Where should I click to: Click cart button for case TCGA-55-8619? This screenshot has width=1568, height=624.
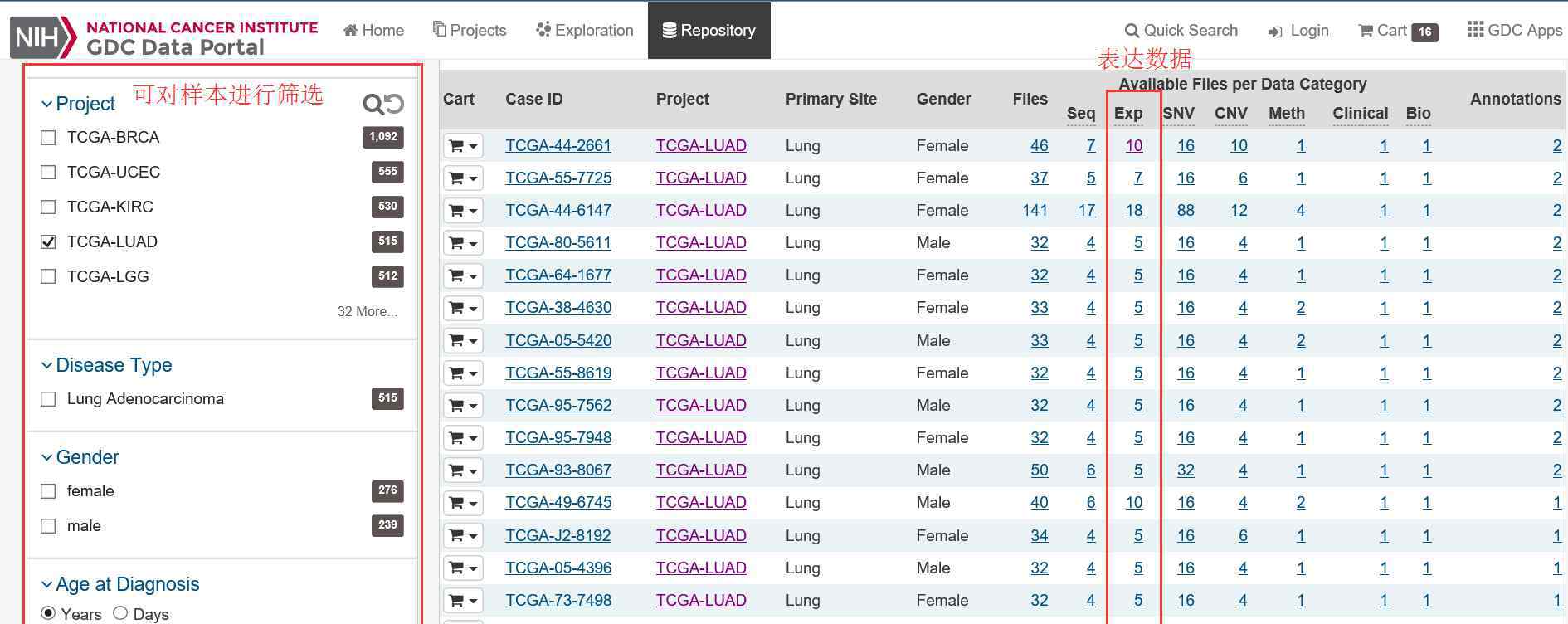tap(463, 373)
